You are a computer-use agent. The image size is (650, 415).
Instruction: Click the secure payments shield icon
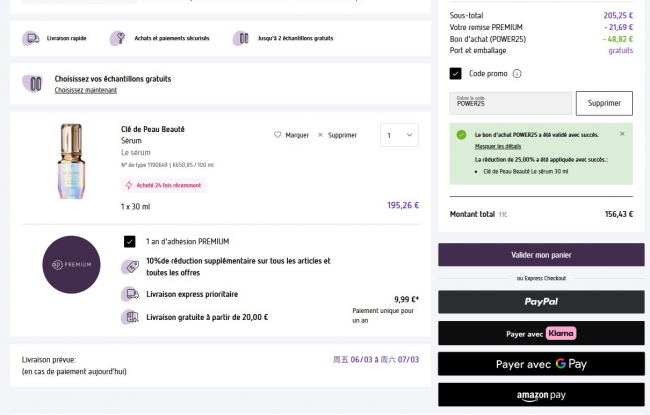(118, 39)
